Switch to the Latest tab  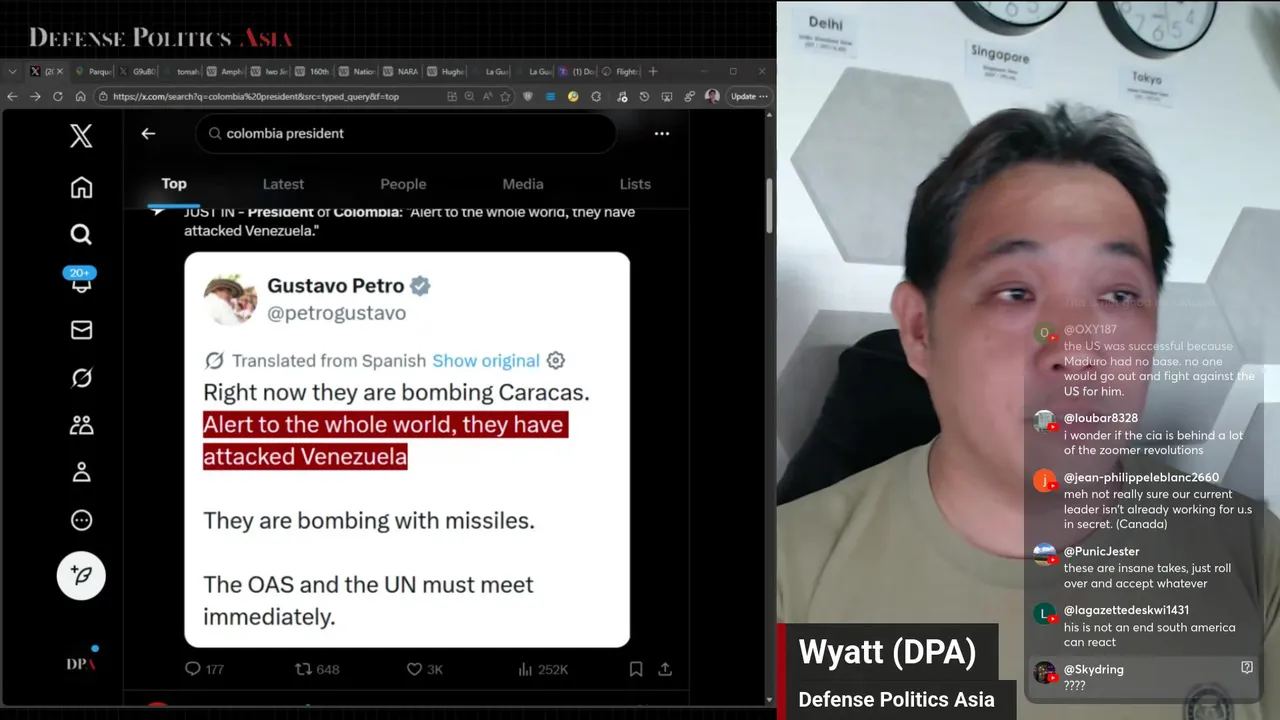coord(283,184)
